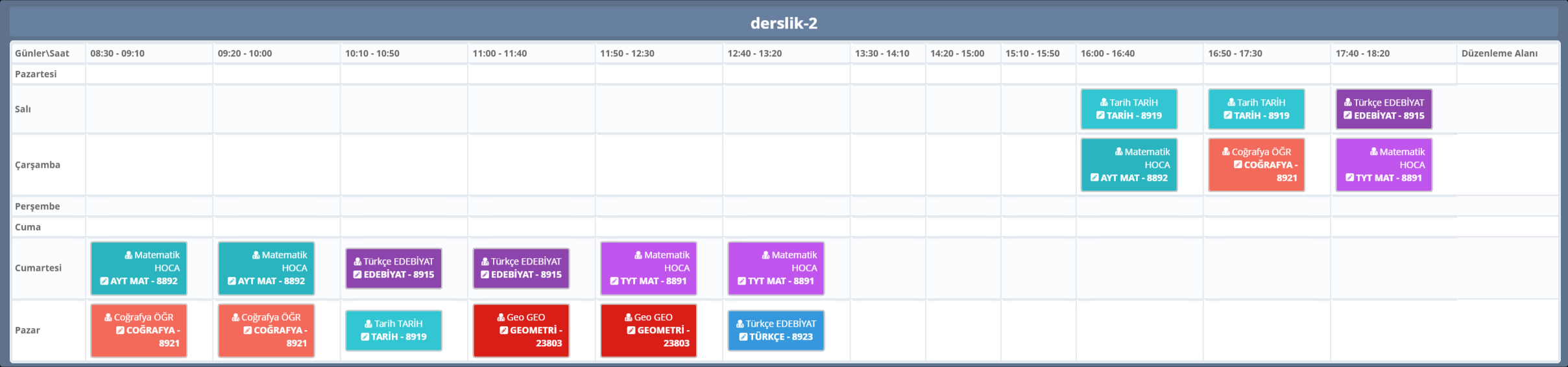Click the Düzenleme Alanı column header
This screenshot has width=1568, height=367.
(x=1499, y=53)
